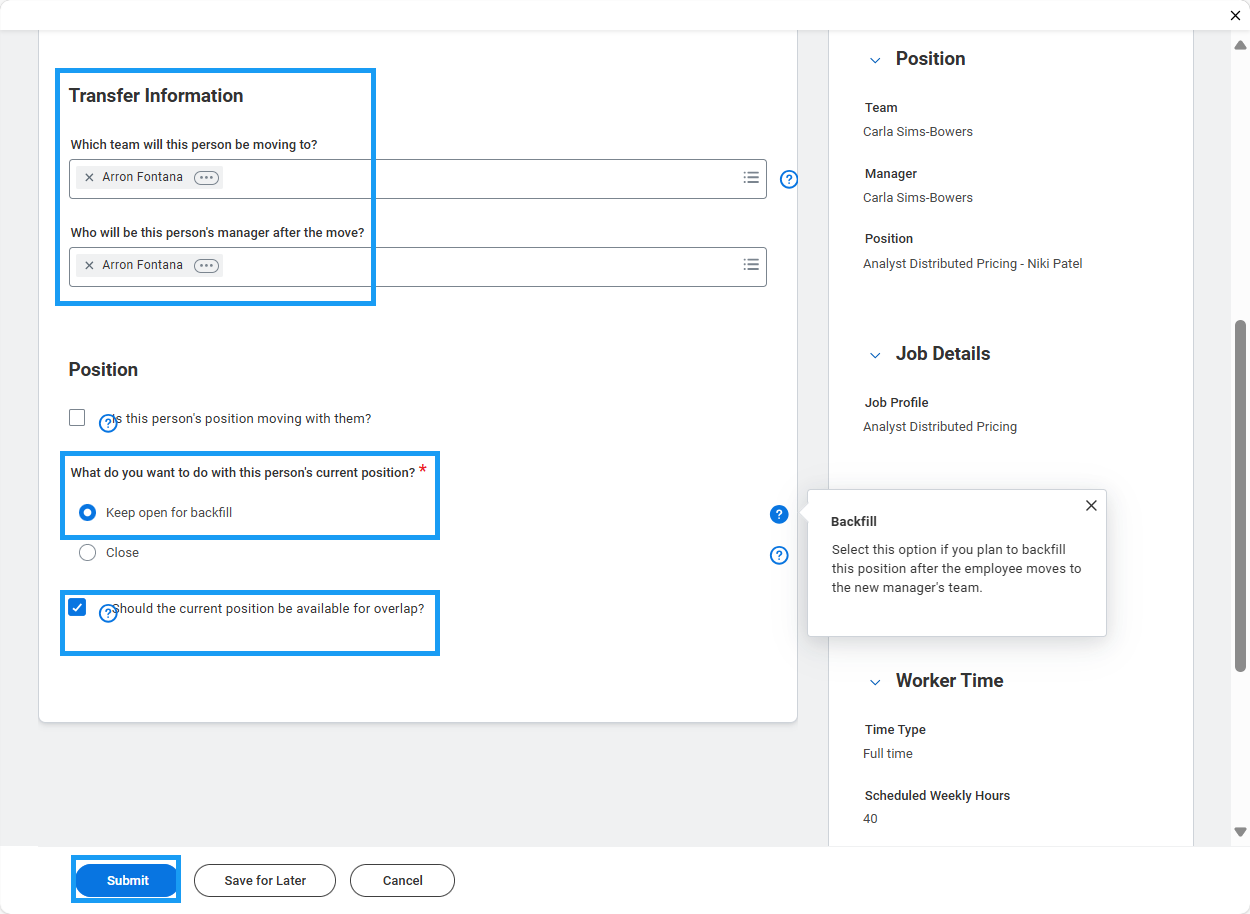This screenshot has width=1250, height=914.
Task: Select Keep open for backfill radio
Action: coord(87,513)
